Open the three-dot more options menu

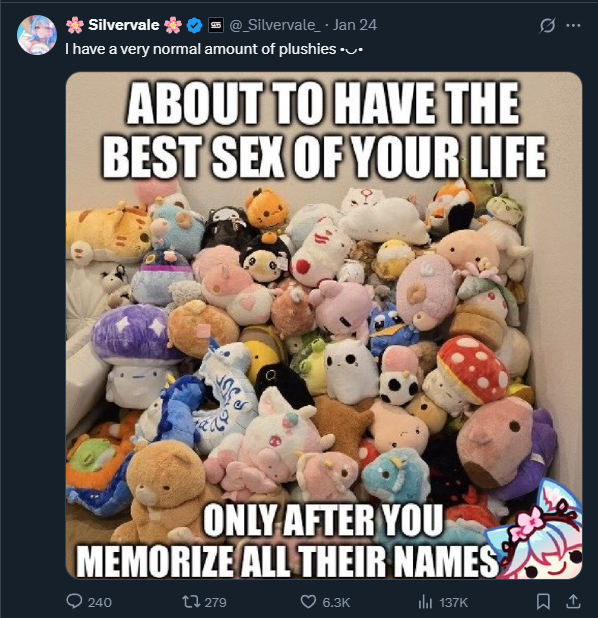tap(573, 26)
